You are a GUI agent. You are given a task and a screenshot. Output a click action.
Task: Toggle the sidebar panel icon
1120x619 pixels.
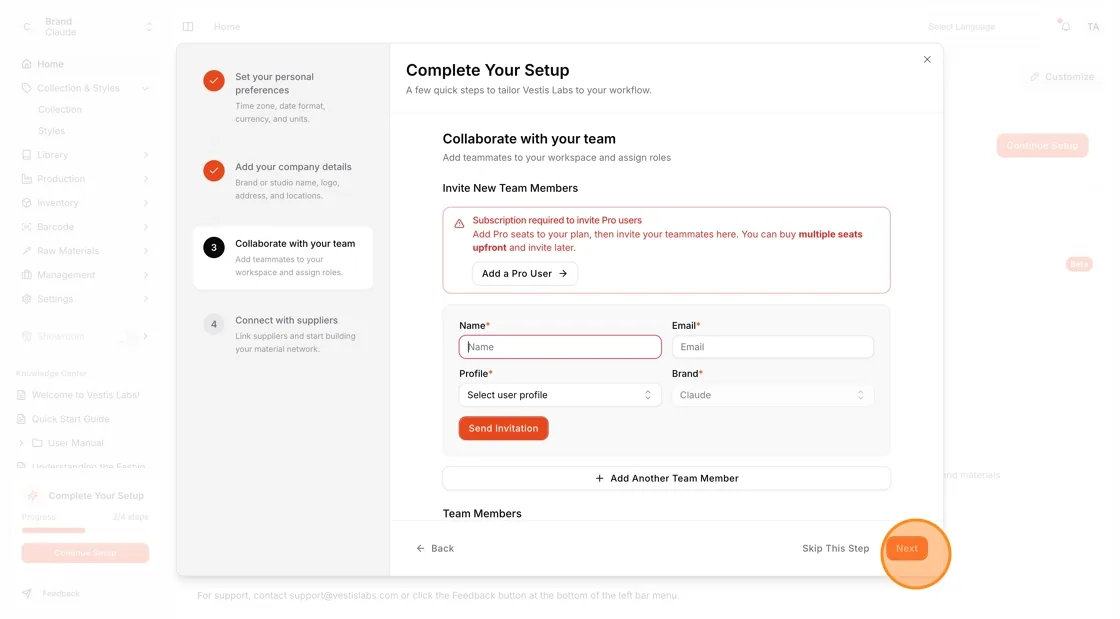click(x=188, y=26)
